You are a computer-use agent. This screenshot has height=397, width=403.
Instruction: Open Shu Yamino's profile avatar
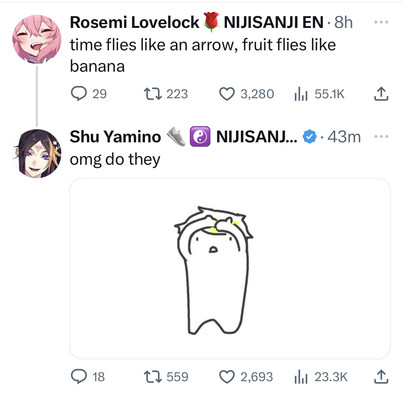coord(37,153)
